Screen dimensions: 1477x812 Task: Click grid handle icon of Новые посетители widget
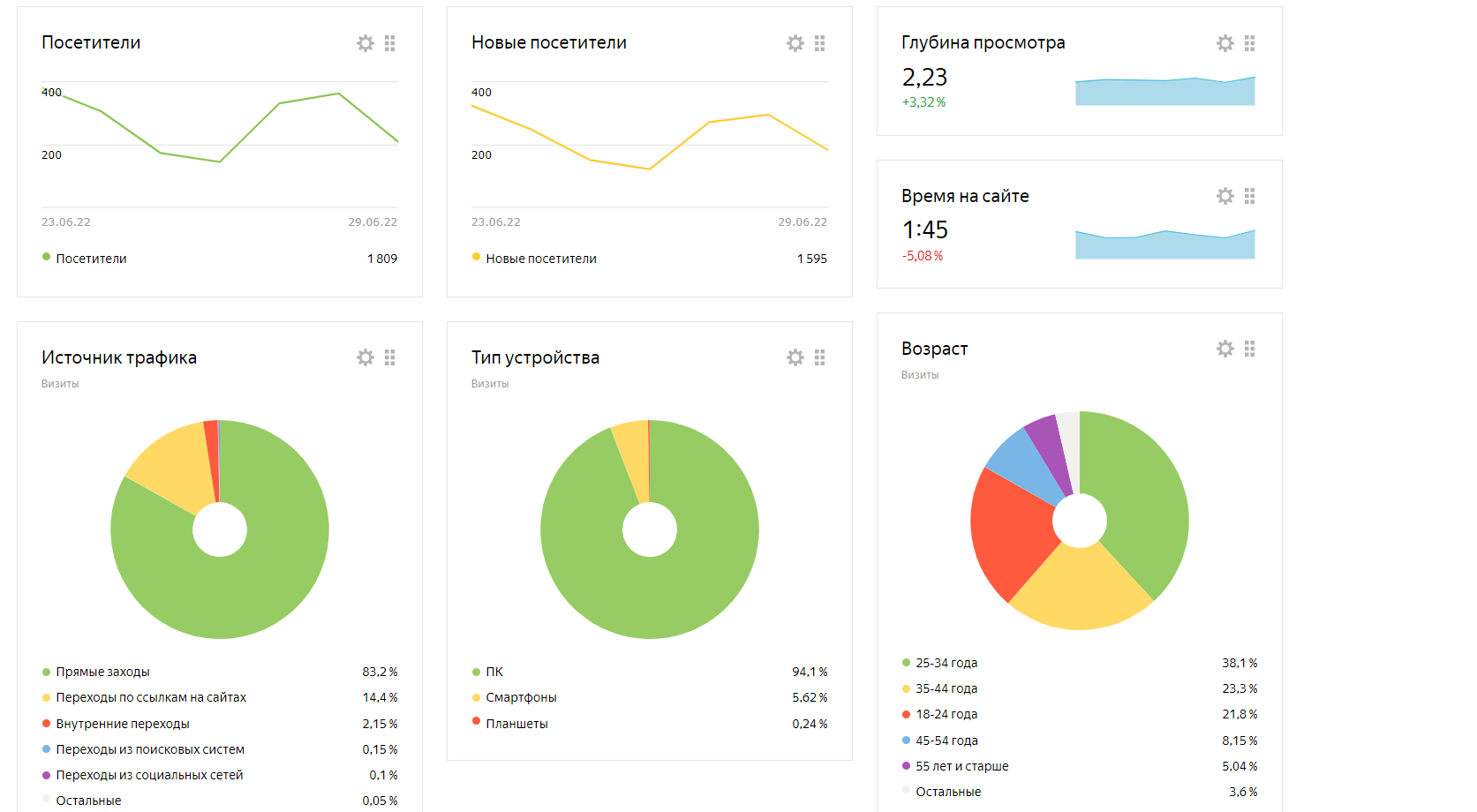tap(819, 43)
